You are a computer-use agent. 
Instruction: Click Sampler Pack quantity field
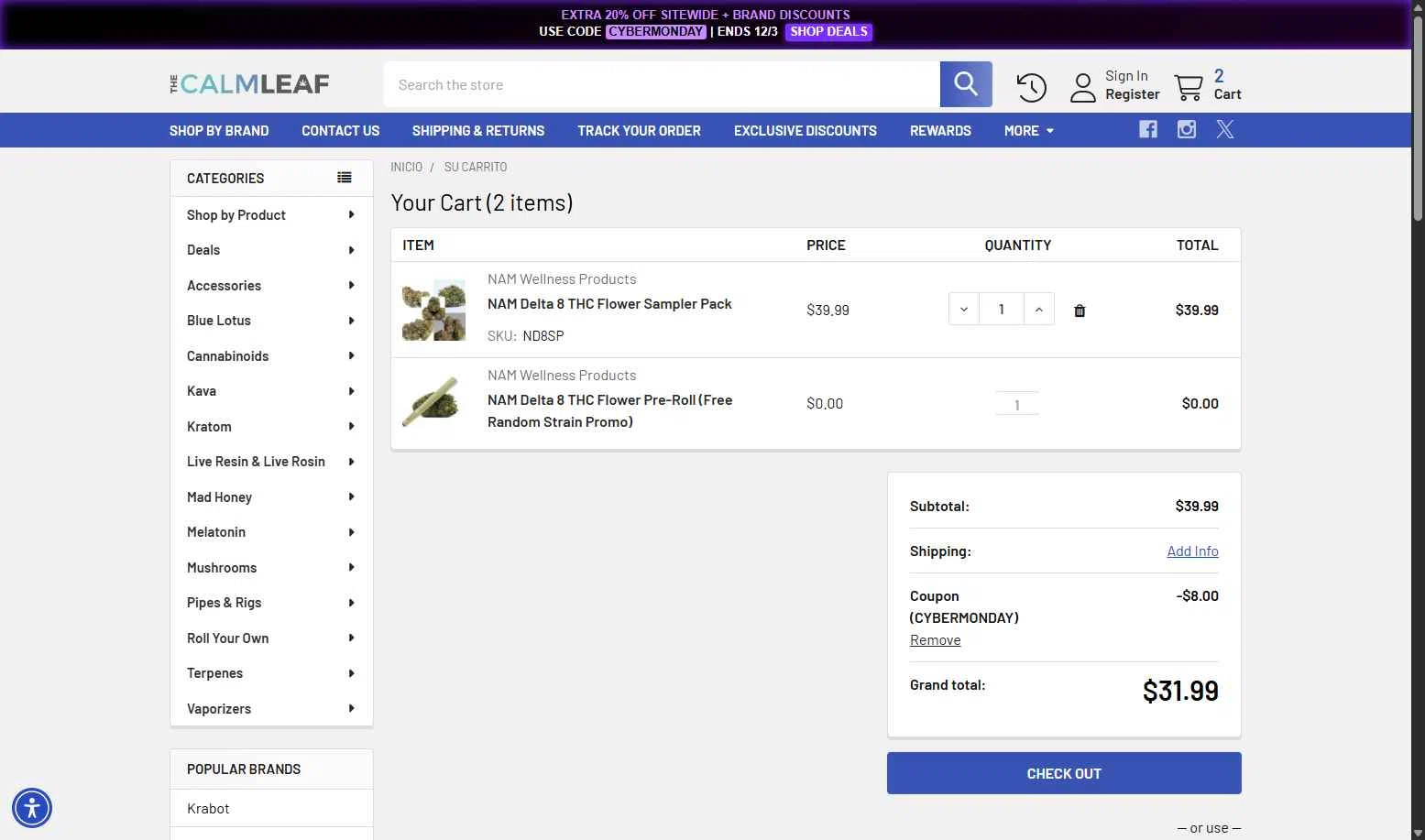1001,310
